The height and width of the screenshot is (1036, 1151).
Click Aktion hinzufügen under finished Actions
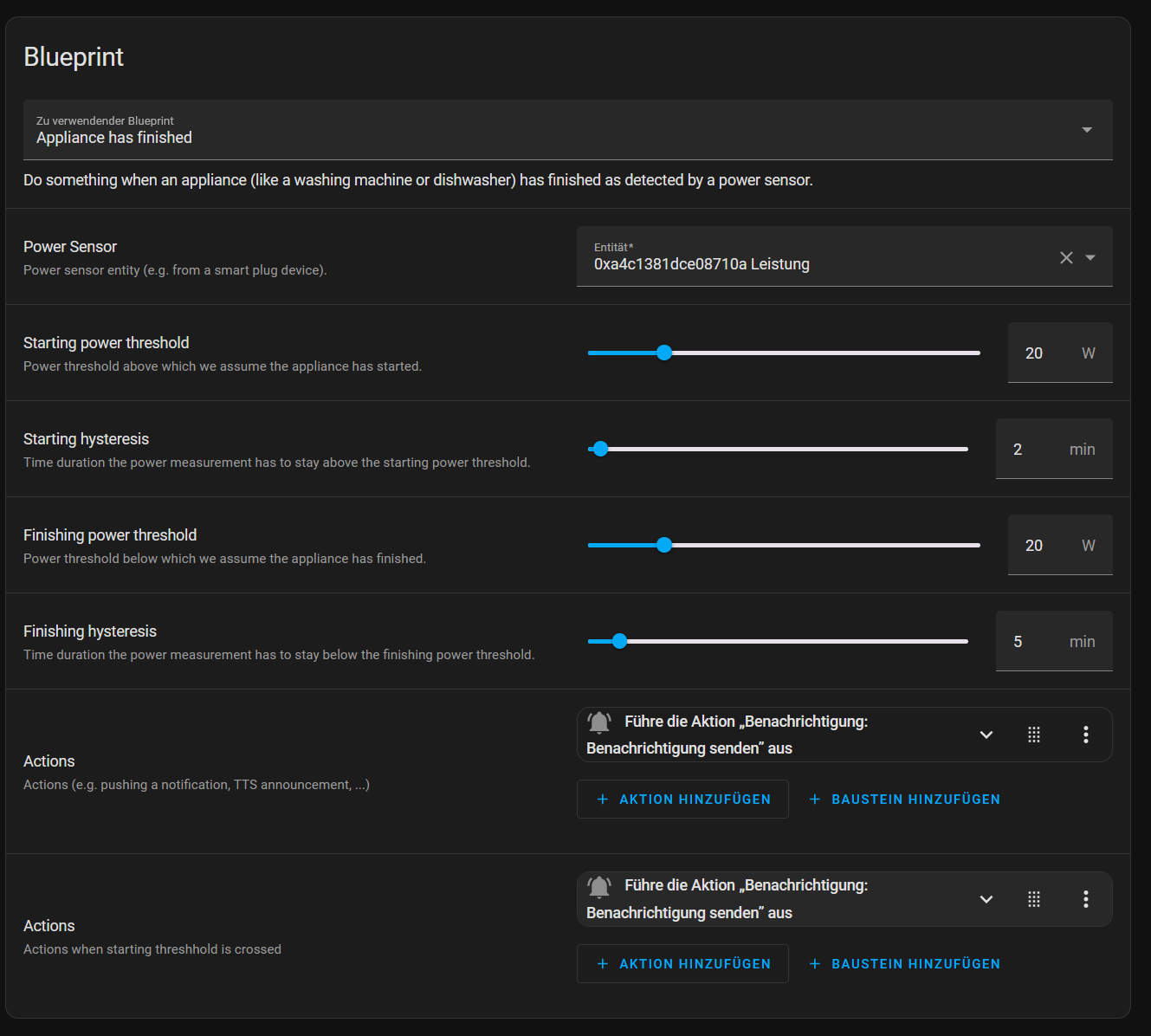tap(682, 799)
